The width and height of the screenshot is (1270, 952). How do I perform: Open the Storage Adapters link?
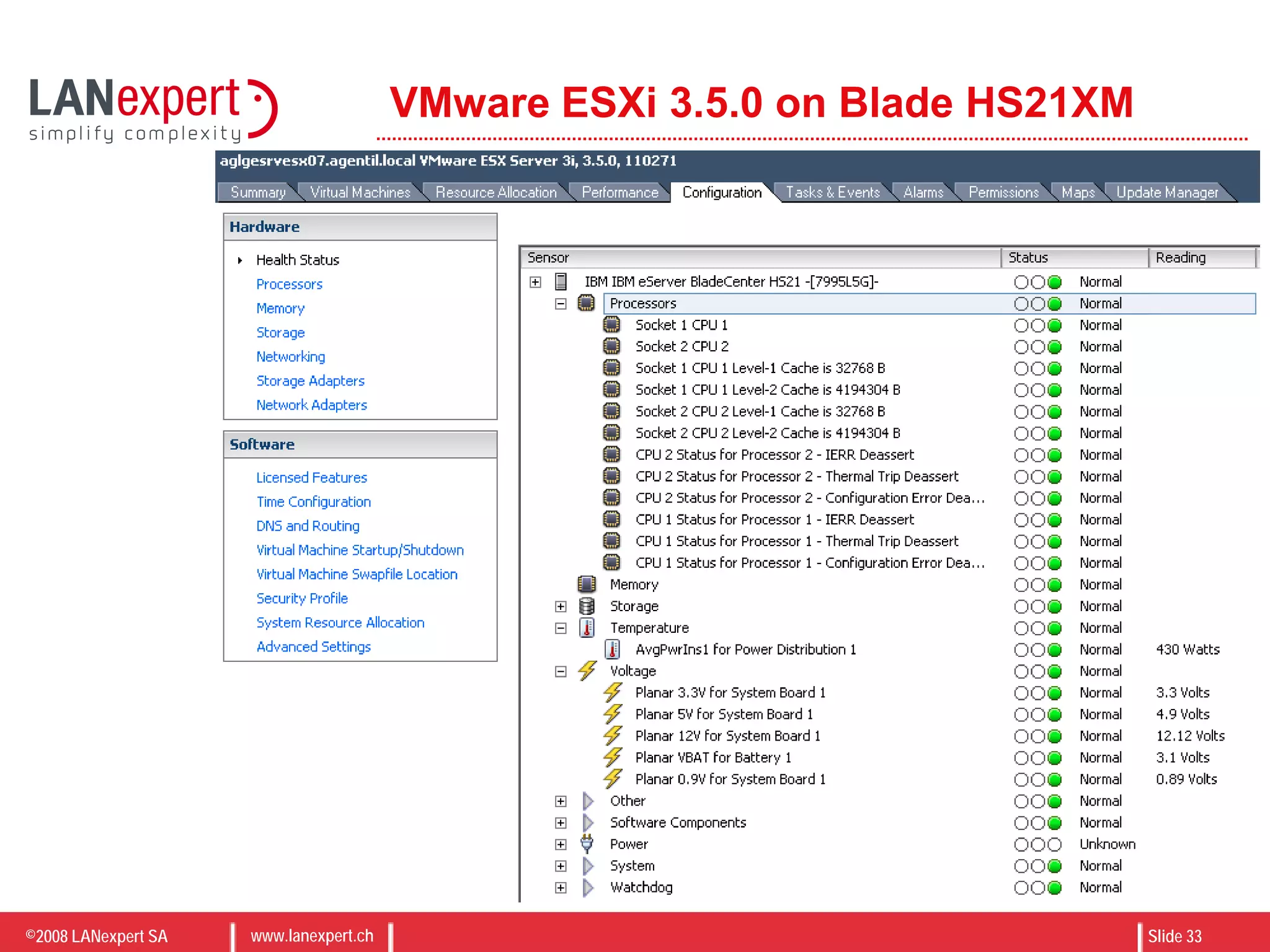click(311, 381)
